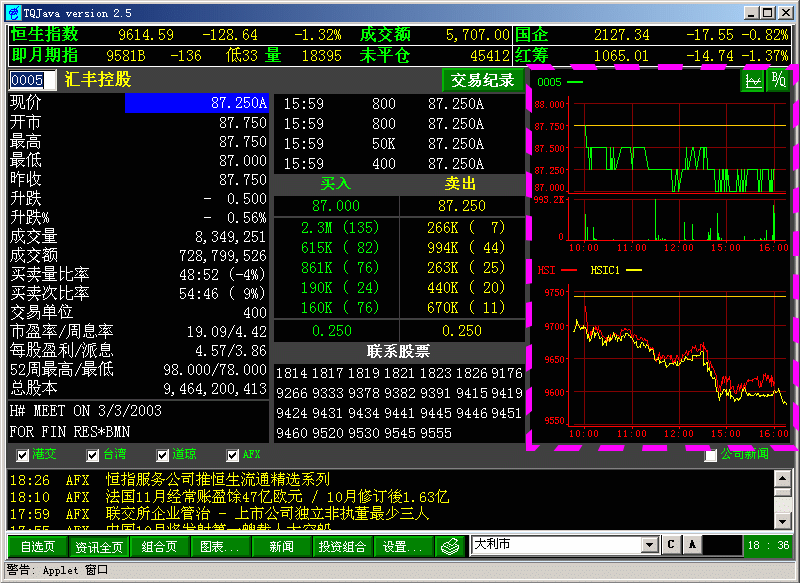
Task: Open the 图表... menu button
Action: click(x=220, y=547)
